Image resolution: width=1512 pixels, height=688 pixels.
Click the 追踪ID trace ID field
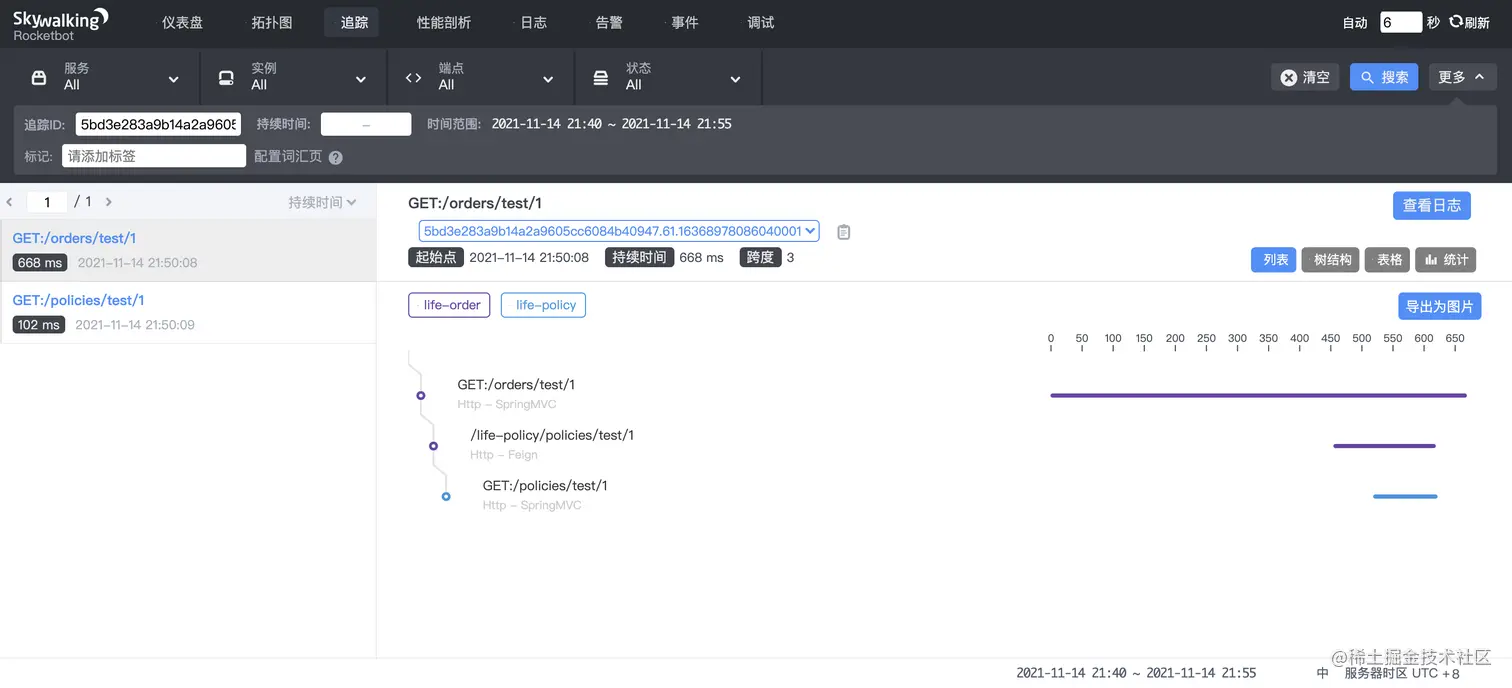click(158, 124)
